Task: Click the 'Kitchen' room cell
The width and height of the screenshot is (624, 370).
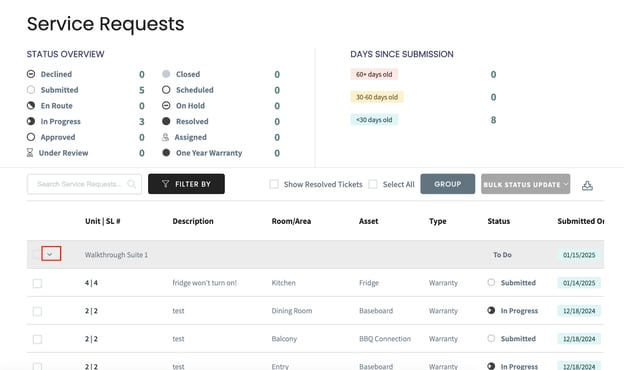Action: pos(283,283)
